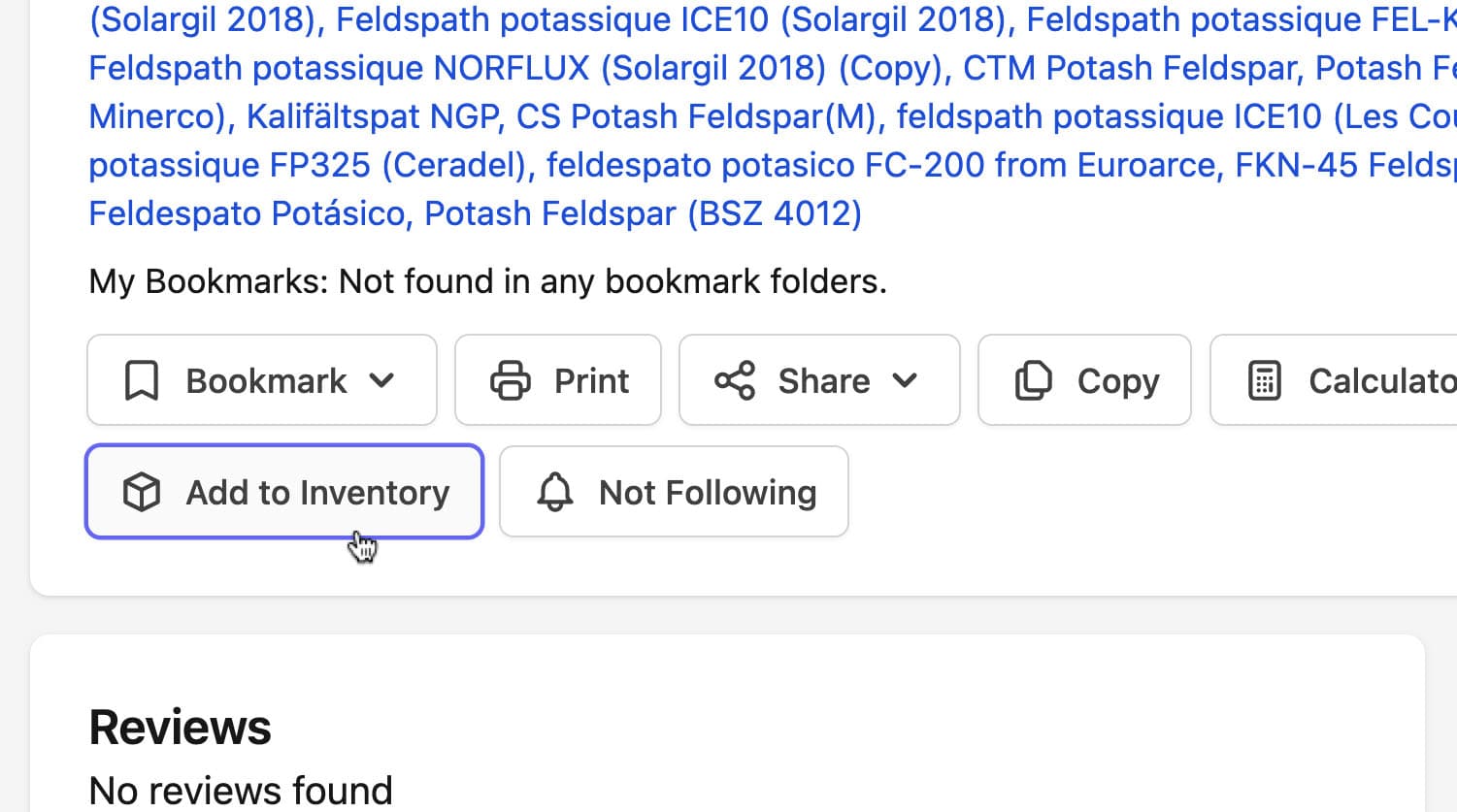The image size is (1457, 812).
Task: Open Feldspath potassique NORFLUX (Solargil 2018) (Copy) link
Action: coord(515,68)
